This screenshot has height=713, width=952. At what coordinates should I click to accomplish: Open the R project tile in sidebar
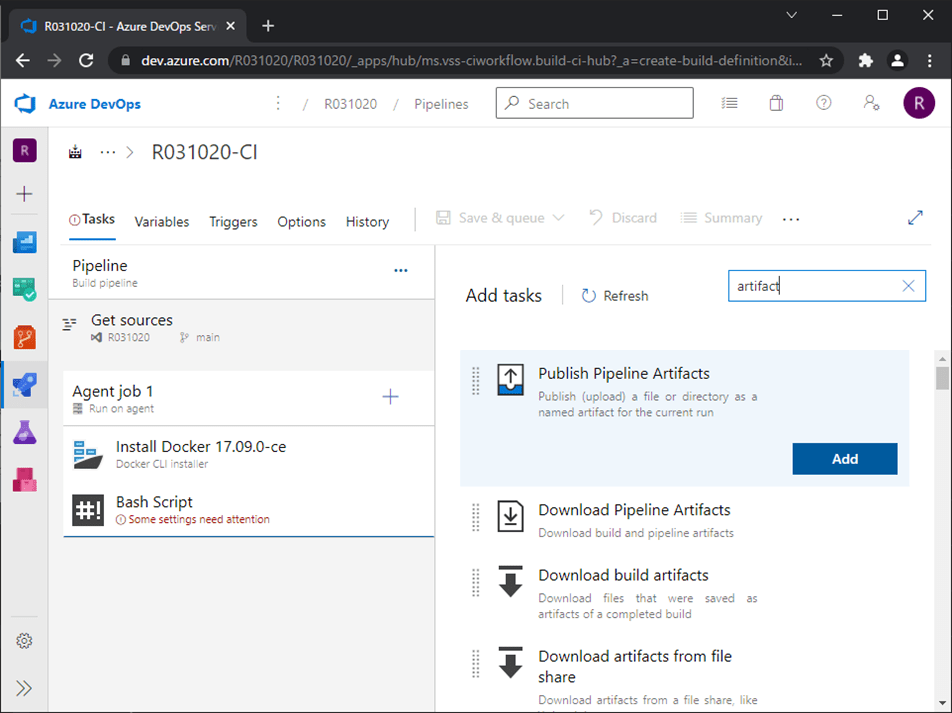pos(24,150)
